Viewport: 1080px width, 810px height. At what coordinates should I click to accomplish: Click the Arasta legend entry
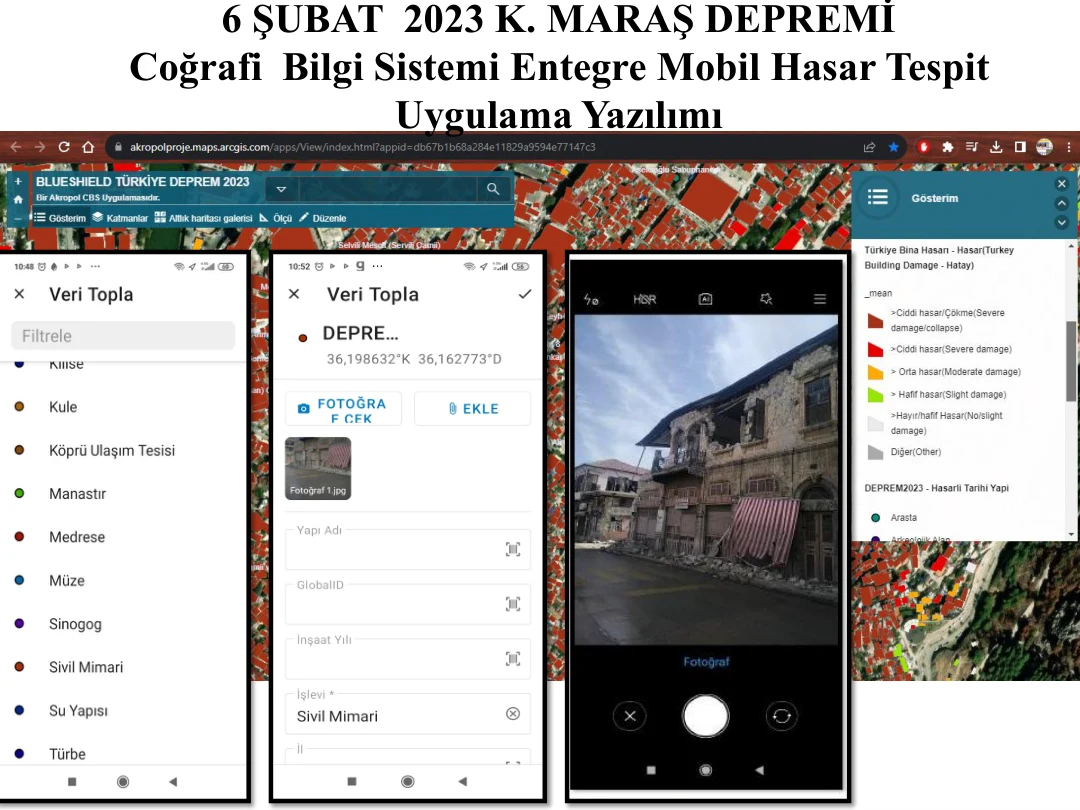pyautogui.click(x=893, y=517)
